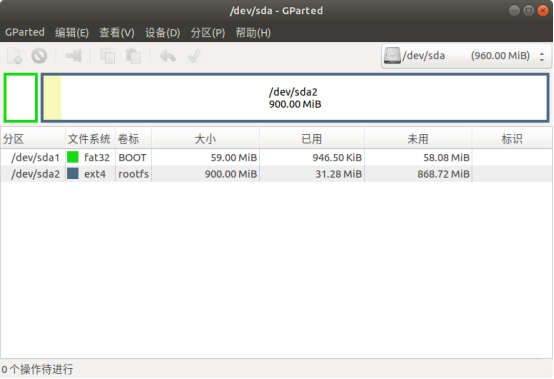Sort by the 大小 column header
Viewport: 554px width, 379px height.
pyautogui.click(x=206, y=139)
